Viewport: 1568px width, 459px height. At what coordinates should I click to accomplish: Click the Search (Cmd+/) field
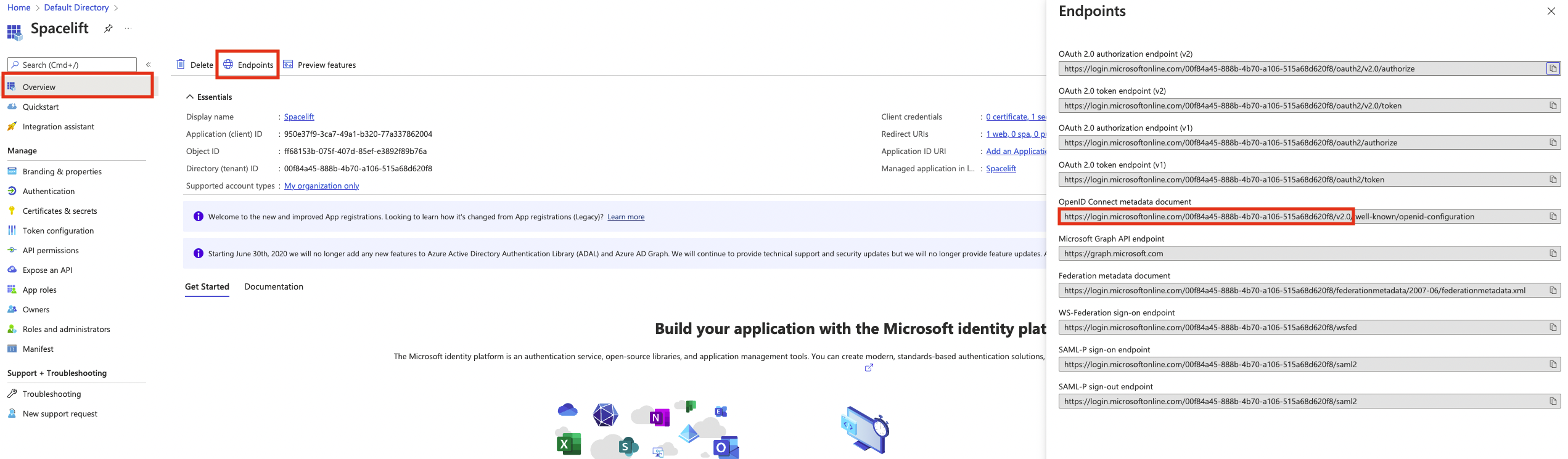tap(72, 65)
